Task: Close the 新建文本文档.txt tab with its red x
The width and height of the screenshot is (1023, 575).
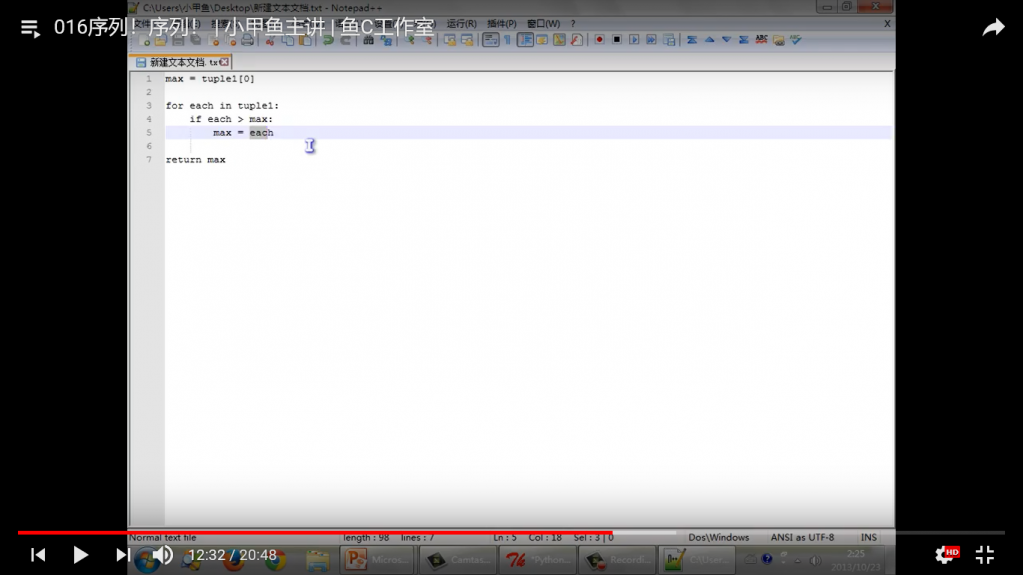Action: [224, 63]
